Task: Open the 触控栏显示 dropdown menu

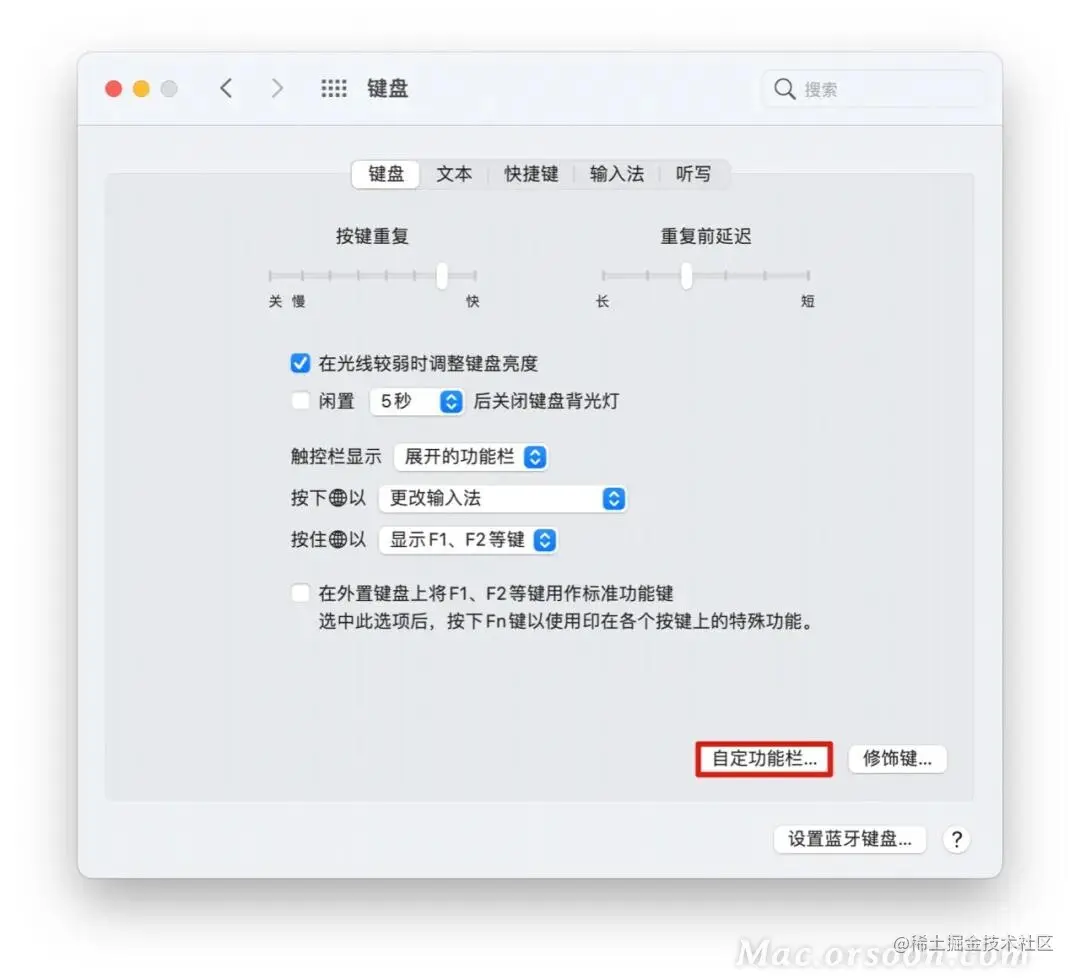Action: point(471,457)
